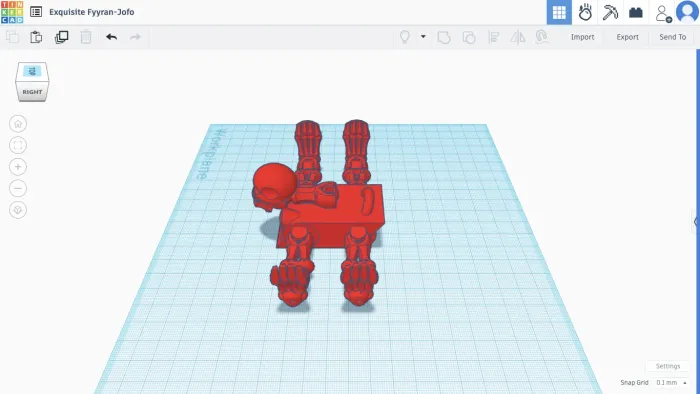
Task: Open the Send To menu
Action: pyautogui.click(x=672, y=37)
